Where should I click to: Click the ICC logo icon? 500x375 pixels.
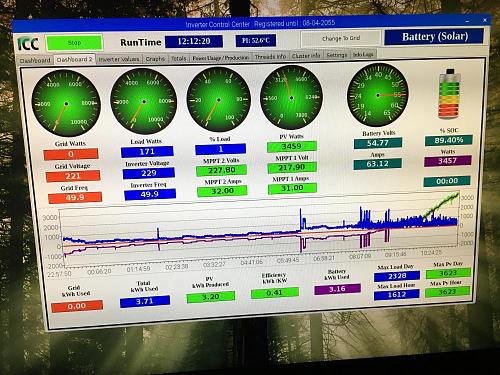(28, 44)
